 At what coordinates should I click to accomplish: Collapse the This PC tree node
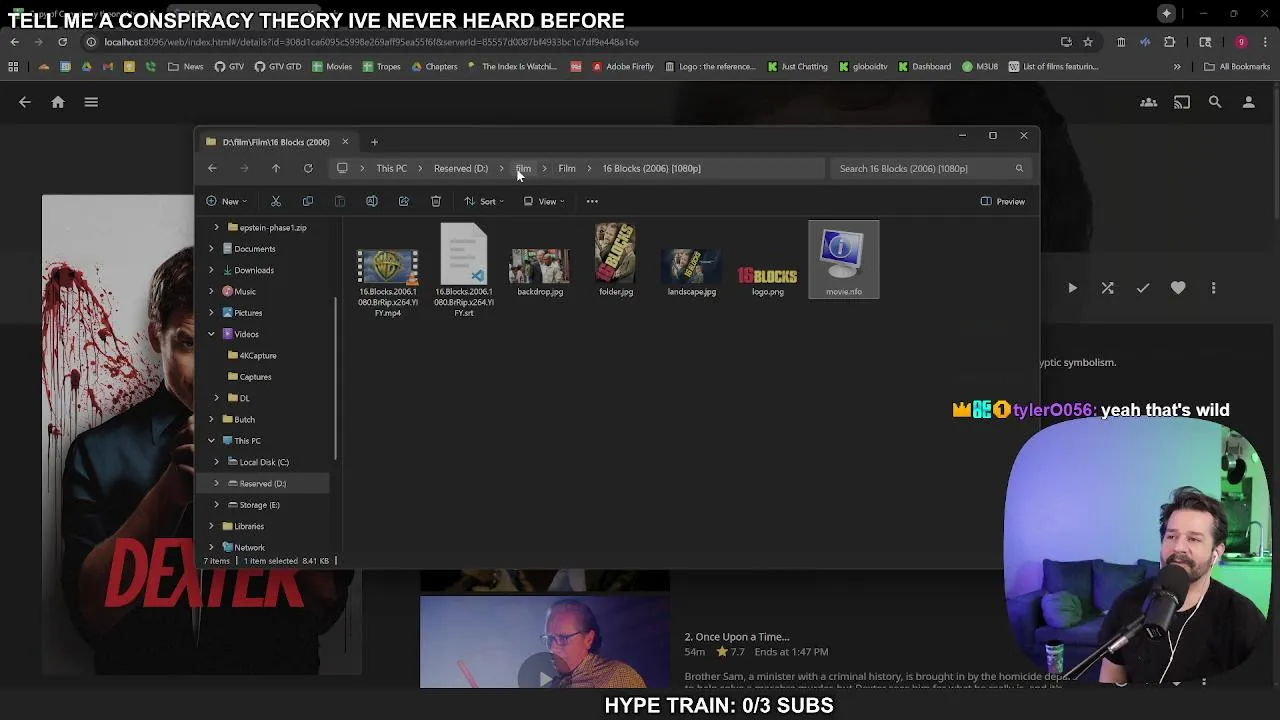(211, 441)
